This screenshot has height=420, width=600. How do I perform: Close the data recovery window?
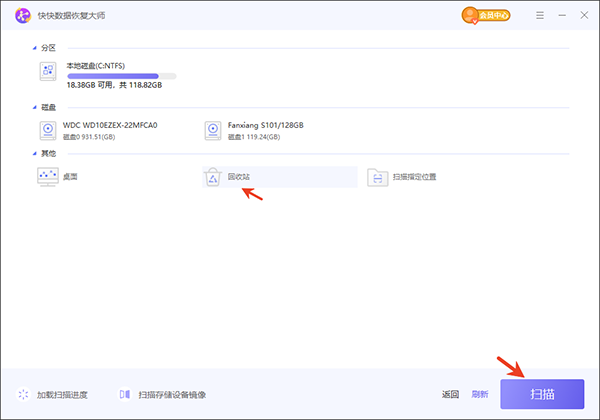(584, 15)
